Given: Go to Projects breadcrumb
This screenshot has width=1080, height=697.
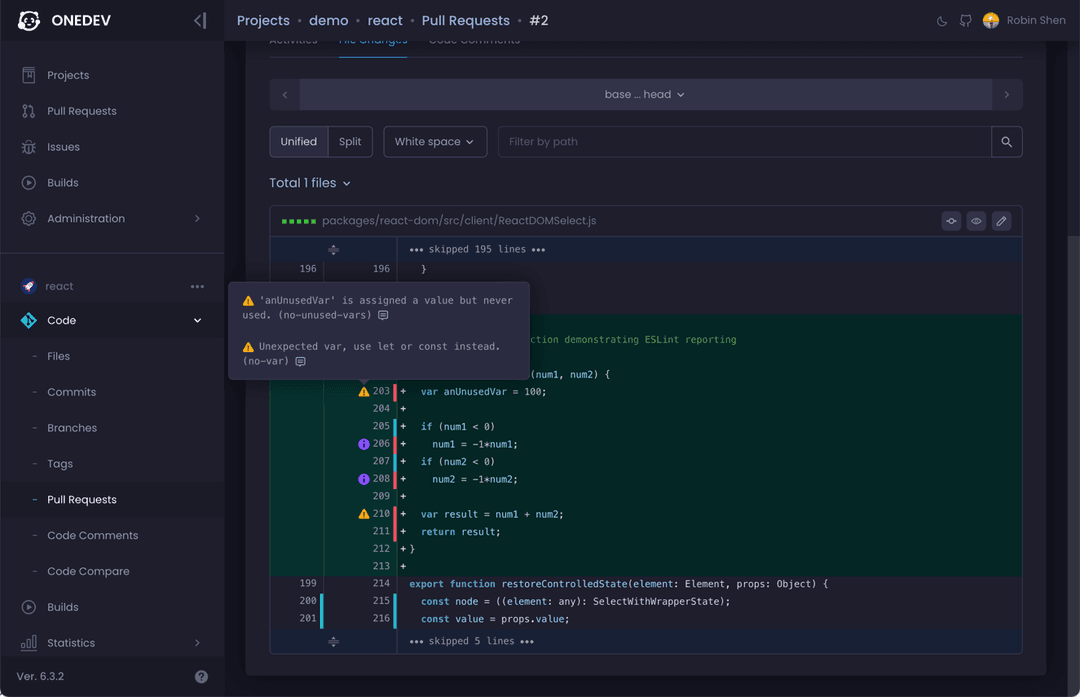Looking at the screenshot, I should click(263, 21).
